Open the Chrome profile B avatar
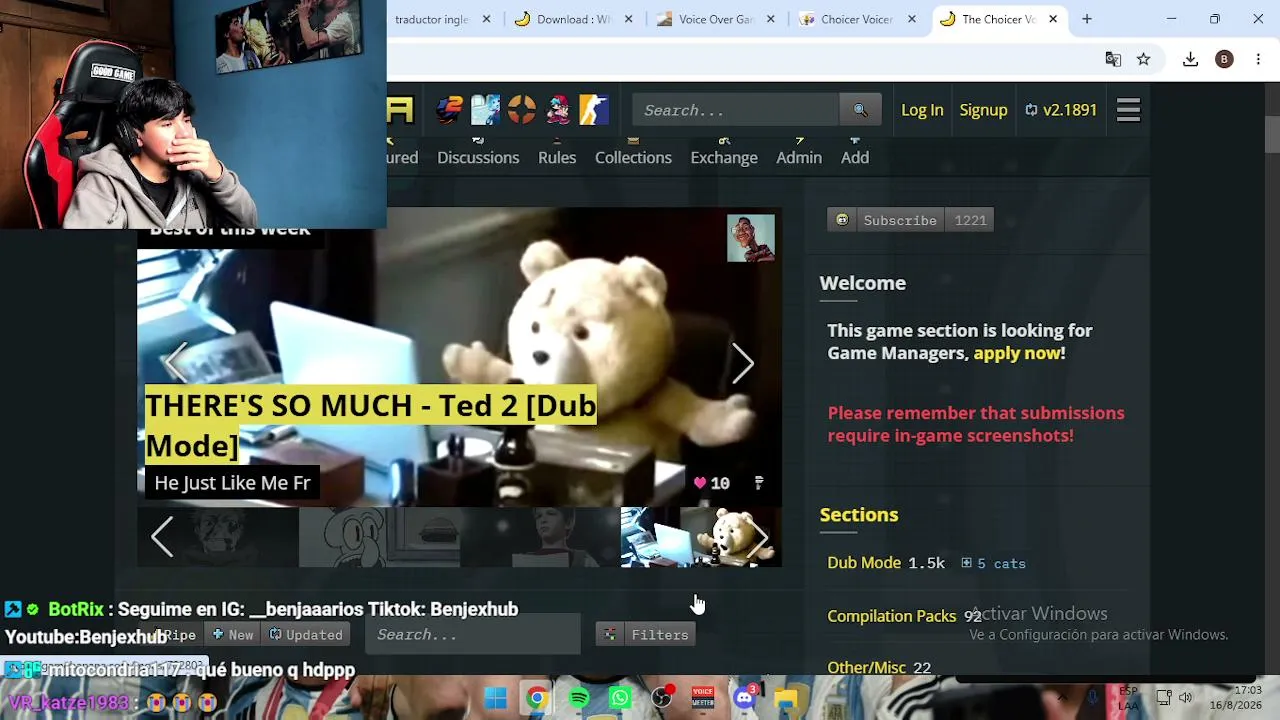 (x=1224, y=59)
